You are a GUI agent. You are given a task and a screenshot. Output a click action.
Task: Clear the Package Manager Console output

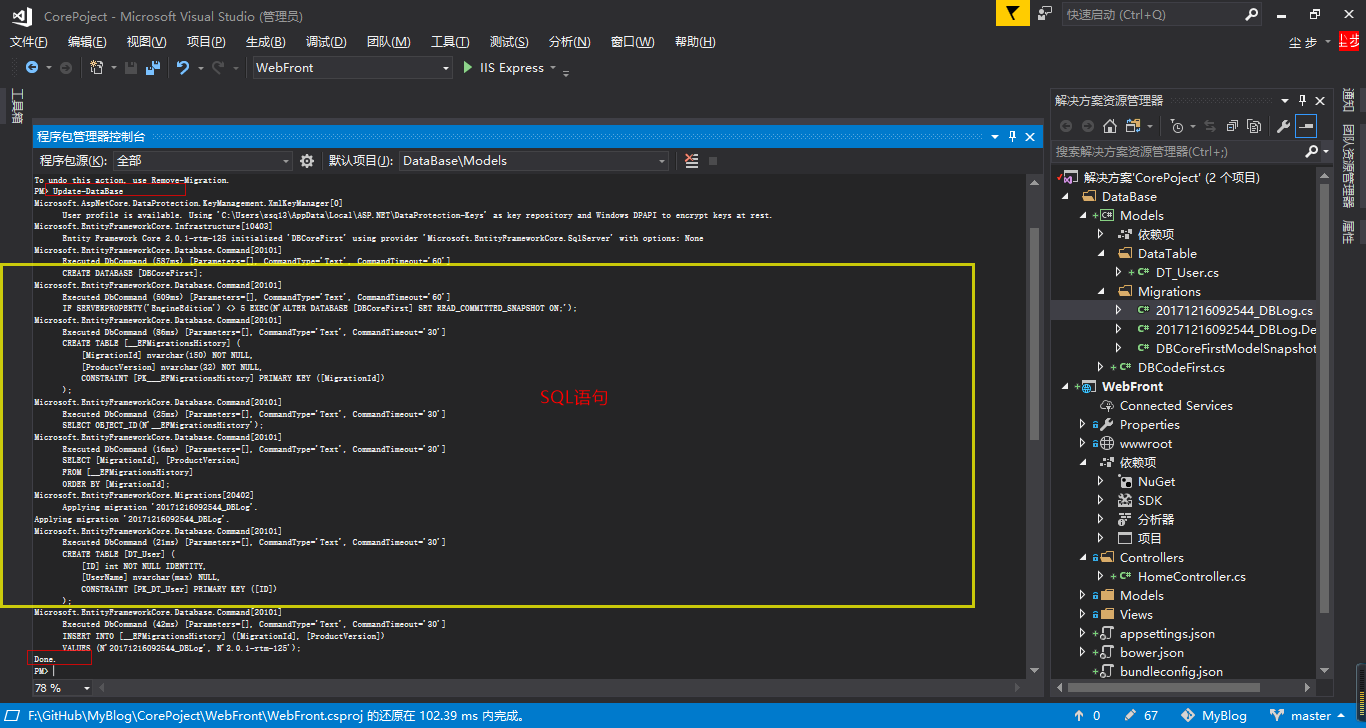(691, 161)
